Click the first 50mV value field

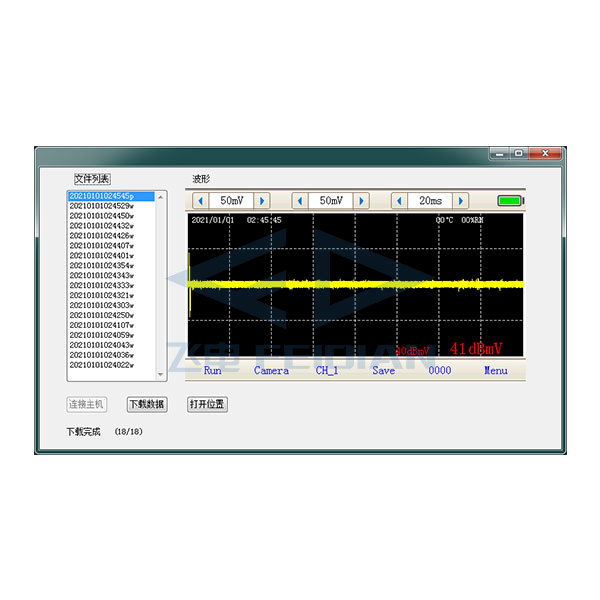[232, 201]
